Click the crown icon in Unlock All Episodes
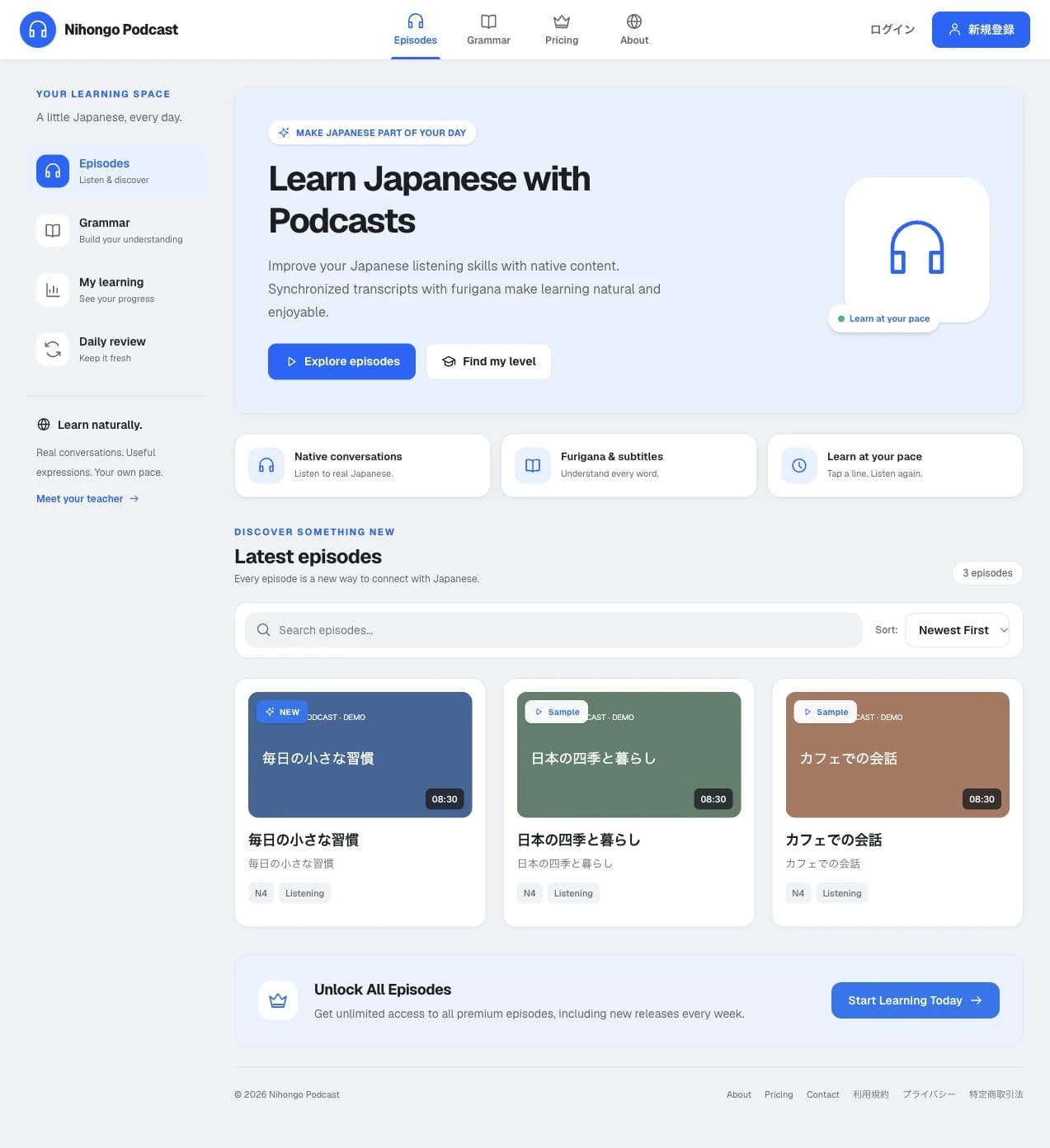The height and width of the screenshot is (1148, 1050). click(x=278, y=1000)
